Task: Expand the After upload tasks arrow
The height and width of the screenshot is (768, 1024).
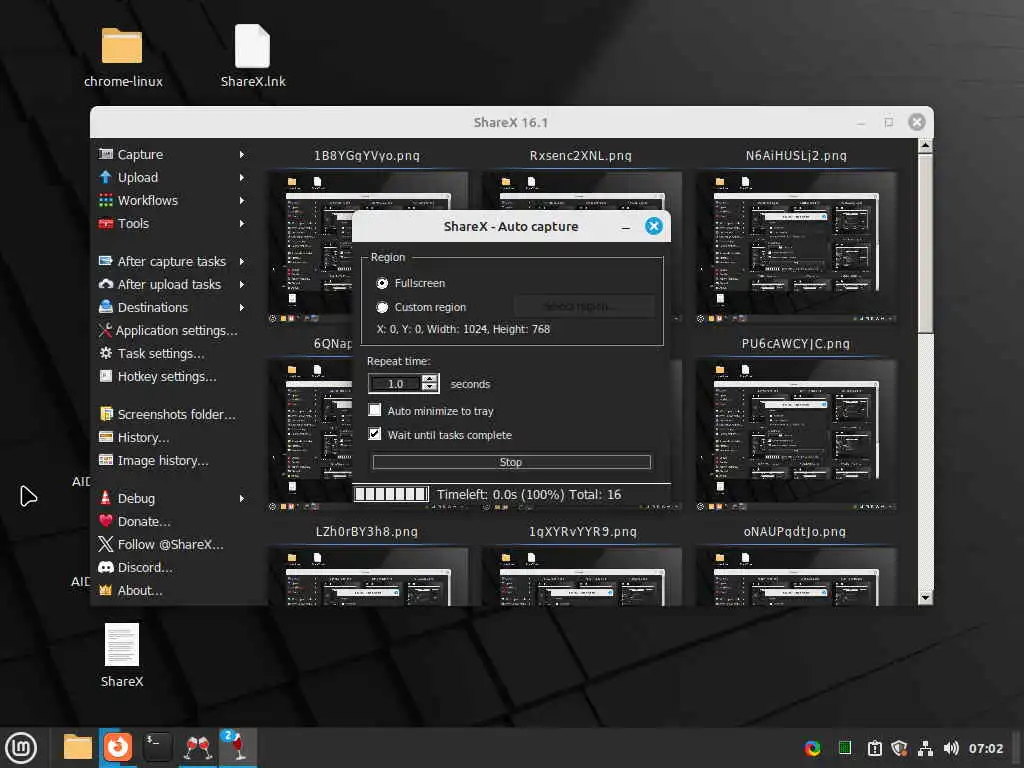Action: click(x=242, y=284)
